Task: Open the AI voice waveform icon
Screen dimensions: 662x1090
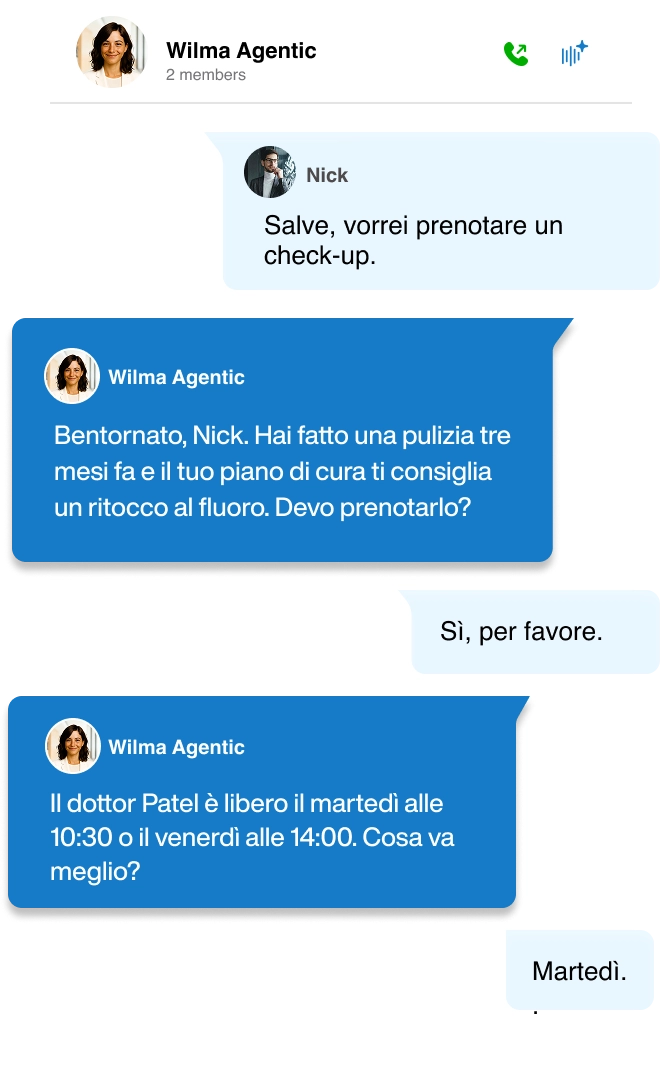Action: click(574, 54)
